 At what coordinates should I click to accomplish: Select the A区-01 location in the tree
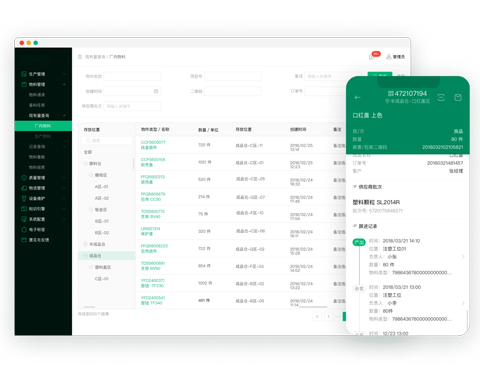click(x=102, y=187)
